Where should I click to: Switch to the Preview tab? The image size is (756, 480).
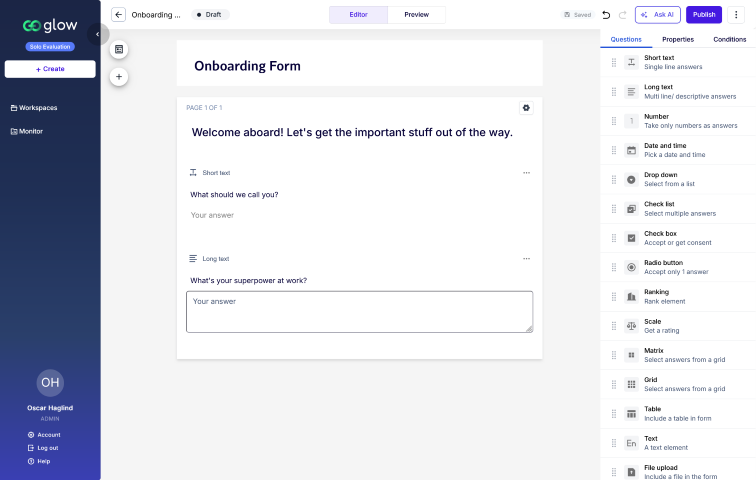[417, 15]
